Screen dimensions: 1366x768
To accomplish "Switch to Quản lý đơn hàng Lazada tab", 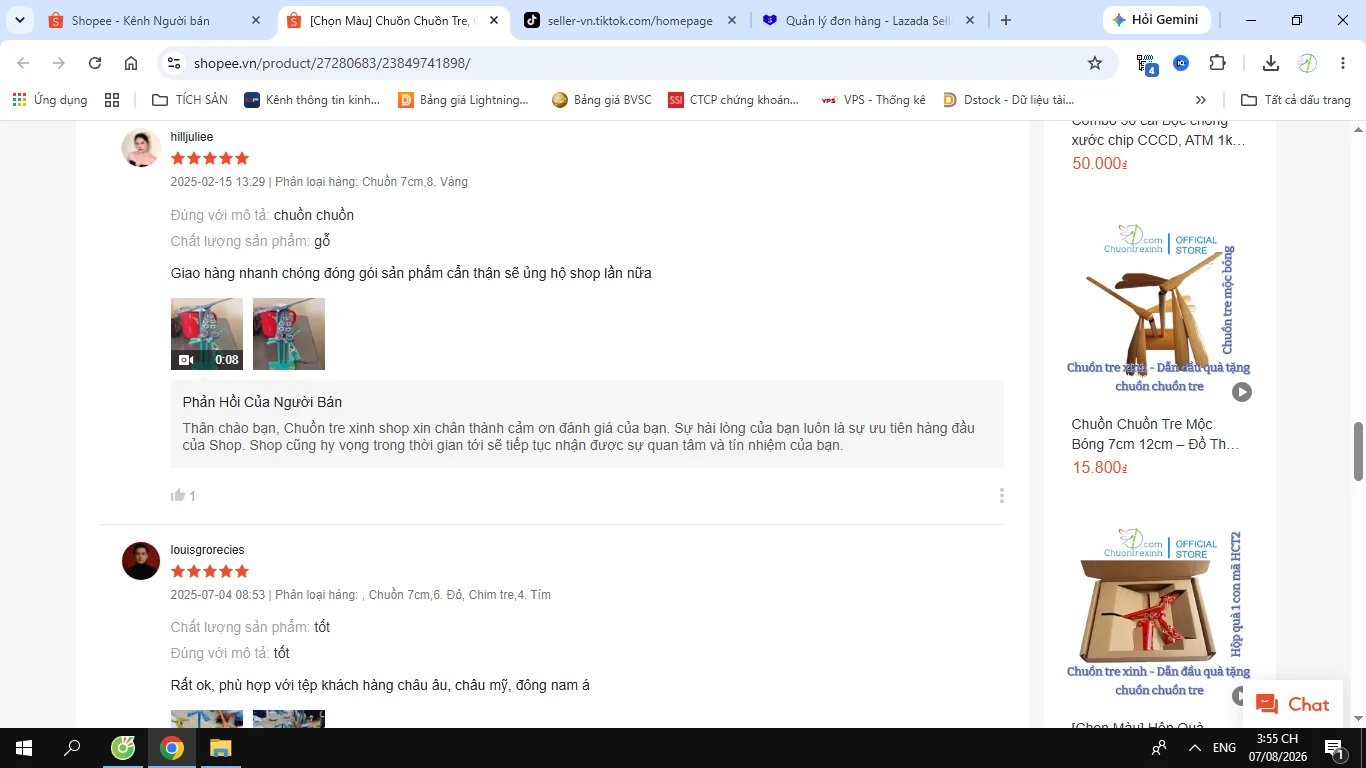I will (868, 20).
